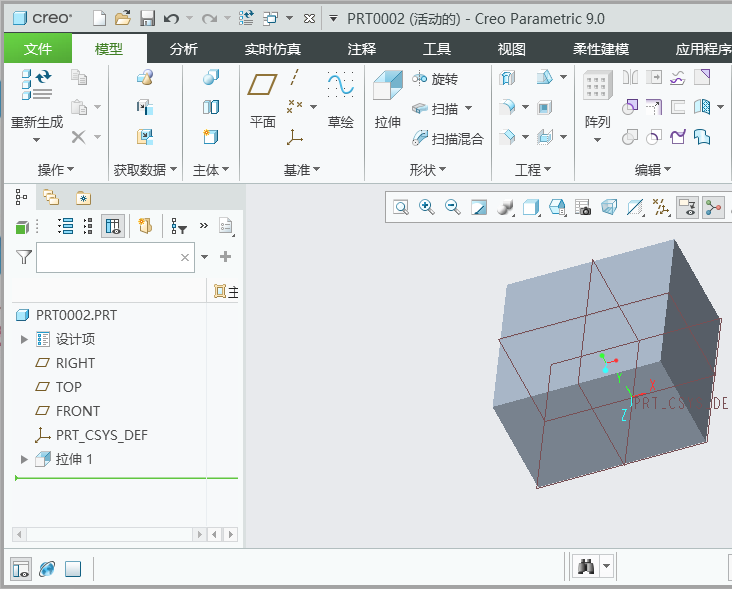Toggle datum display filters button
Screen dimensions: 732x589
[x=661, y=207]
